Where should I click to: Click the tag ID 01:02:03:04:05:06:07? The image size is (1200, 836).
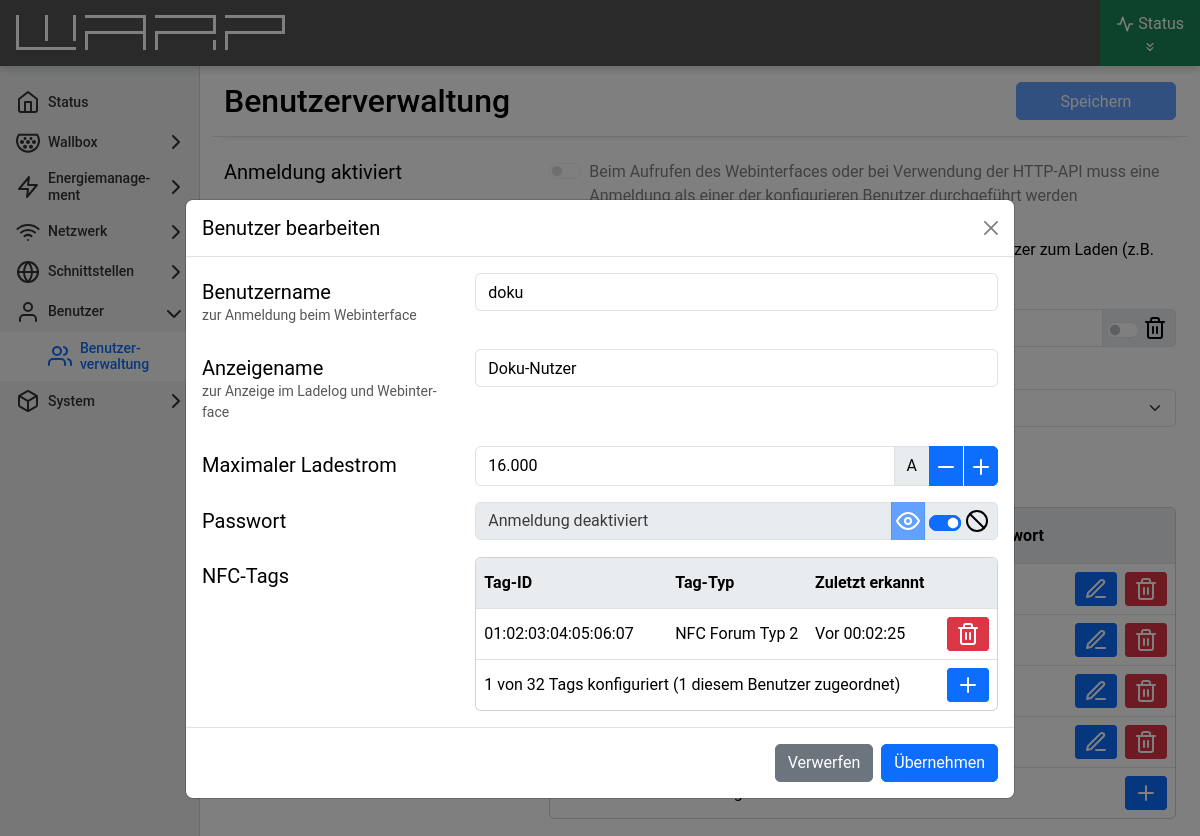559,633
